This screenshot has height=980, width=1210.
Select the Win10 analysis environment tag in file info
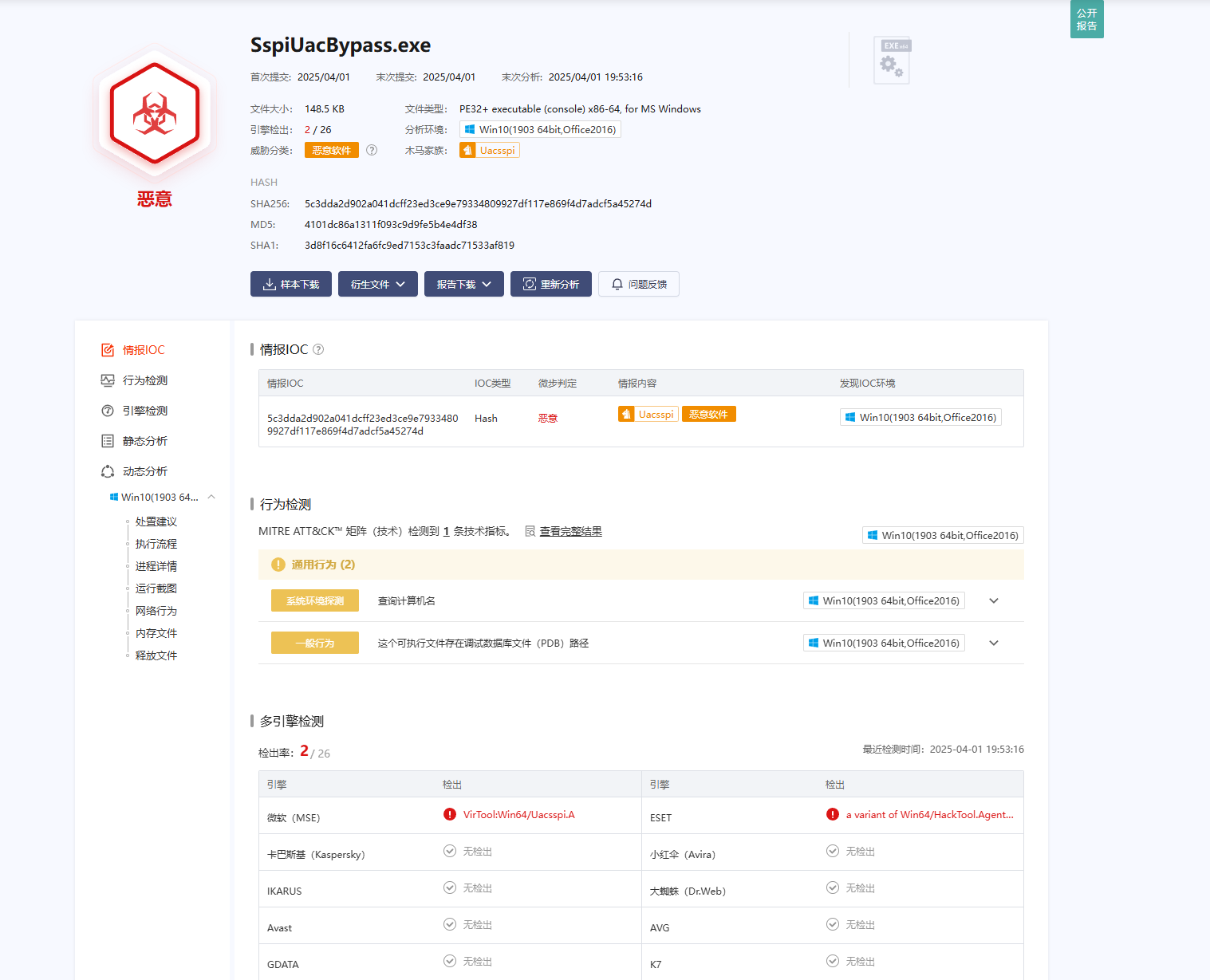pos(540,129)
